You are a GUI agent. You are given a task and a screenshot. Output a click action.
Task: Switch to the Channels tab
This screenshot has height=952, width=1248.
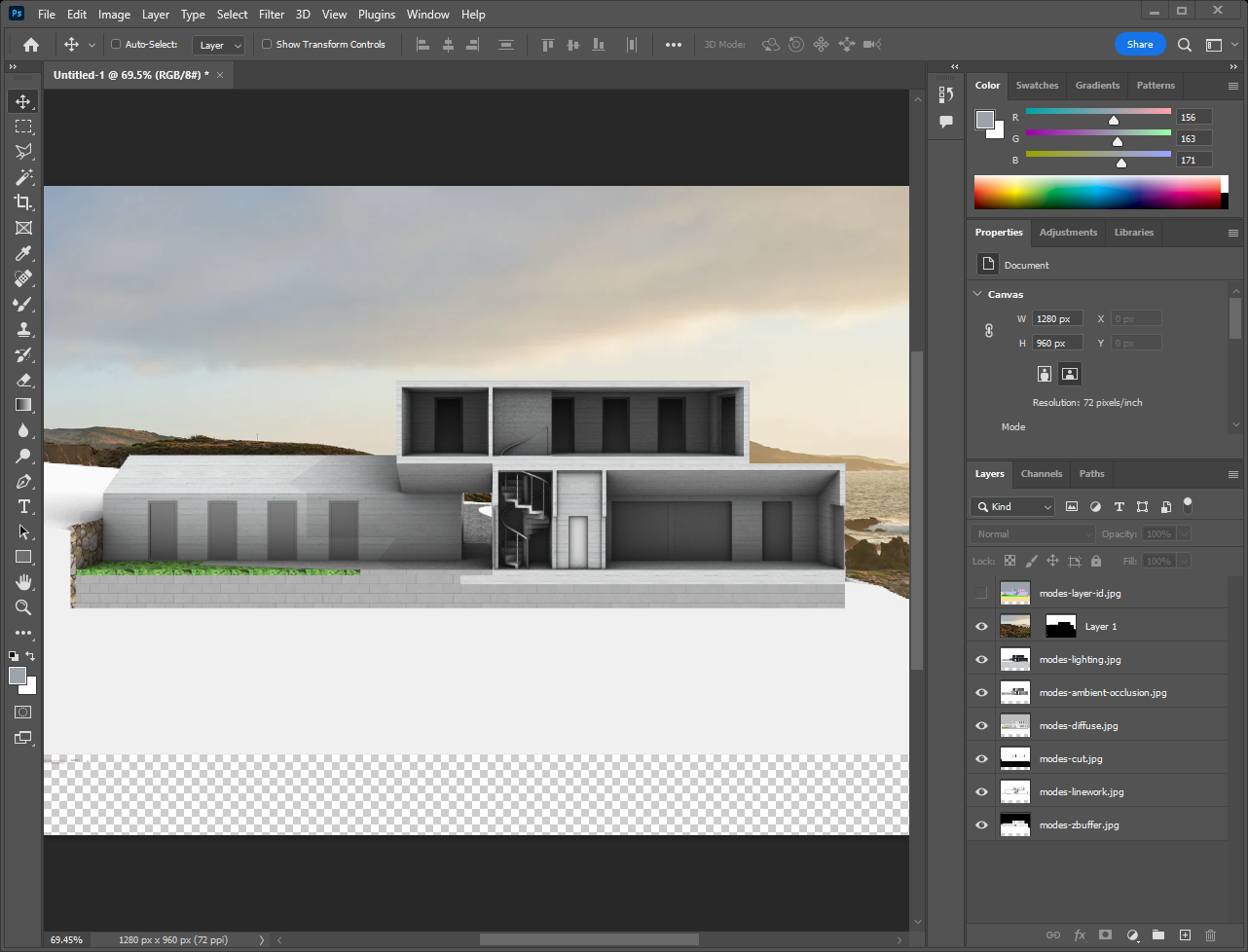click(1041, 474)
